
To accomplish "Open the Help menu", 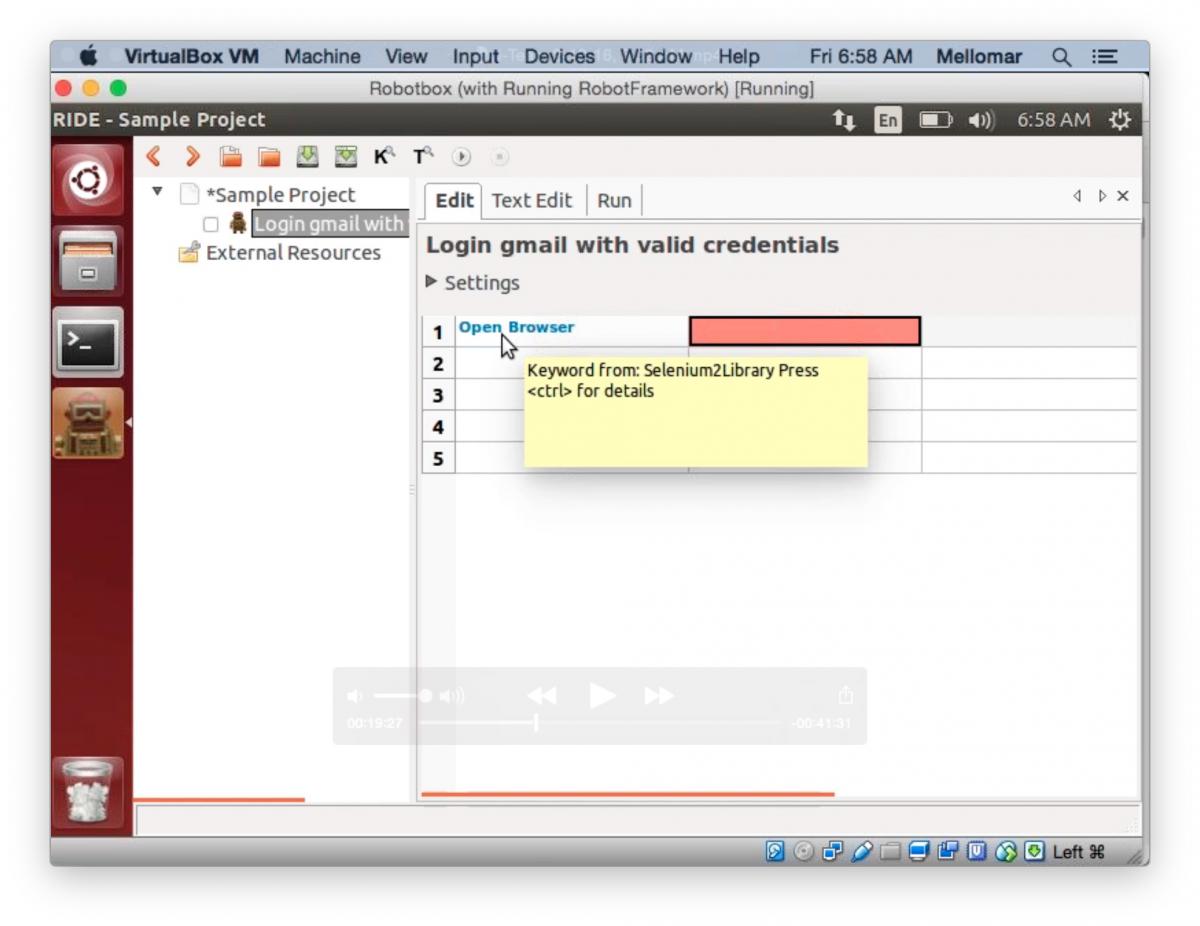I will tap(739, 57).
